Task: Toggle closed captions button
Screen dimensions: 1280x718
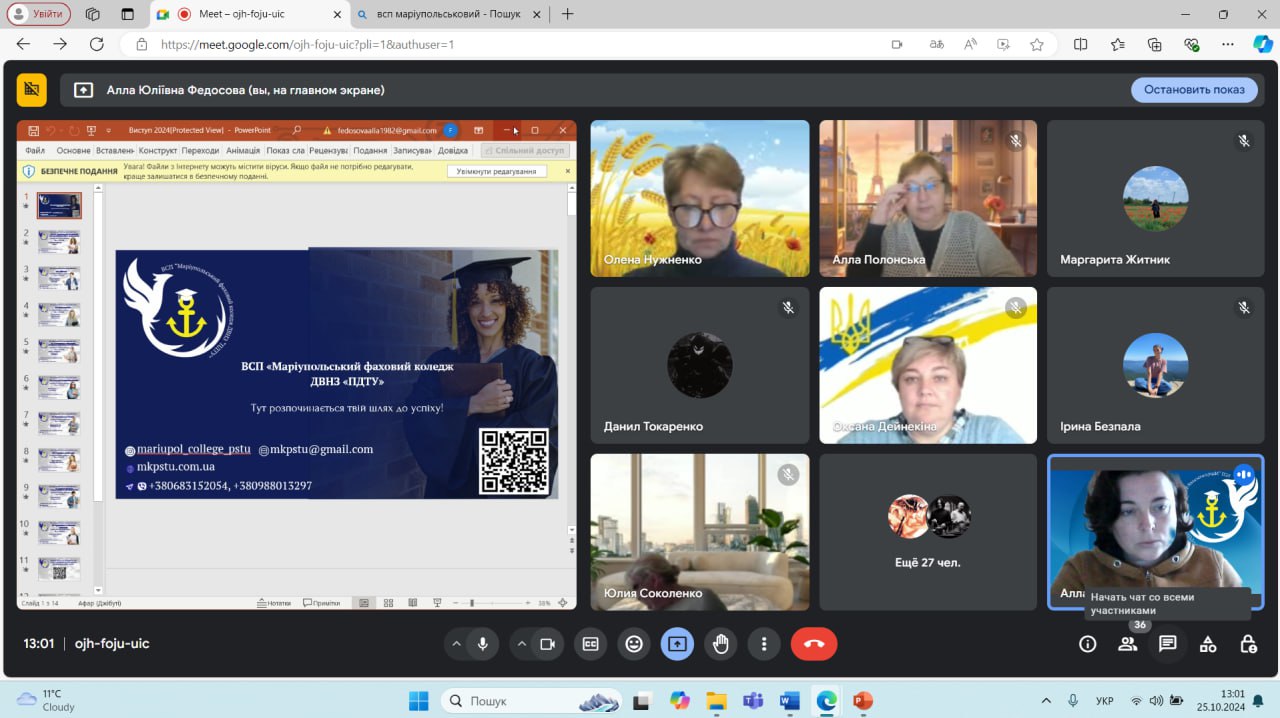Action: click(x=590, y=644)
